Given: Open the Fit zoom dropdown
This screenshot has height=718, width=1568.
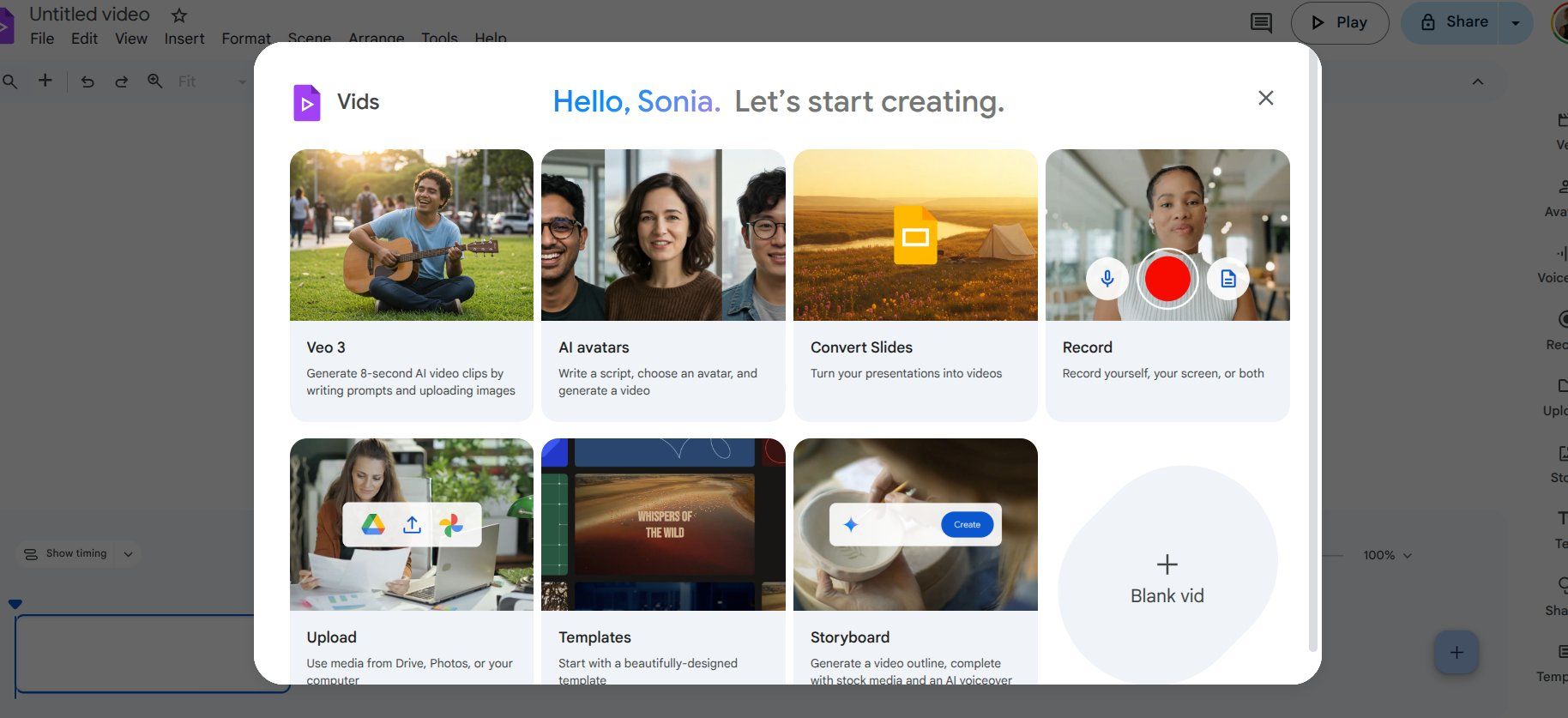Looking at the screenshot, I should (x=212, y=81).
